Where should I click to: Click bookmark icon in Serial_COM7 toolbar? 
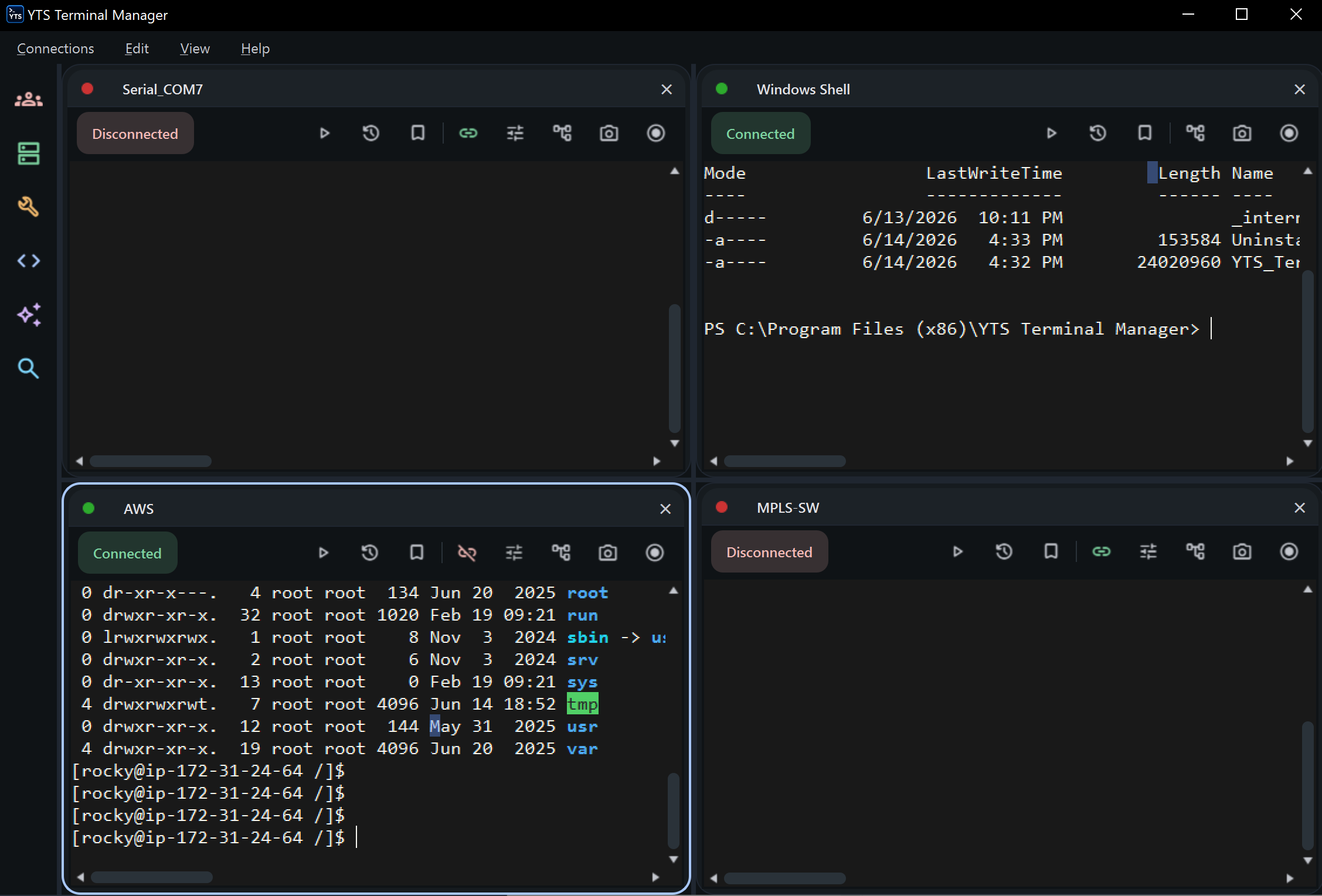(417, 134)
